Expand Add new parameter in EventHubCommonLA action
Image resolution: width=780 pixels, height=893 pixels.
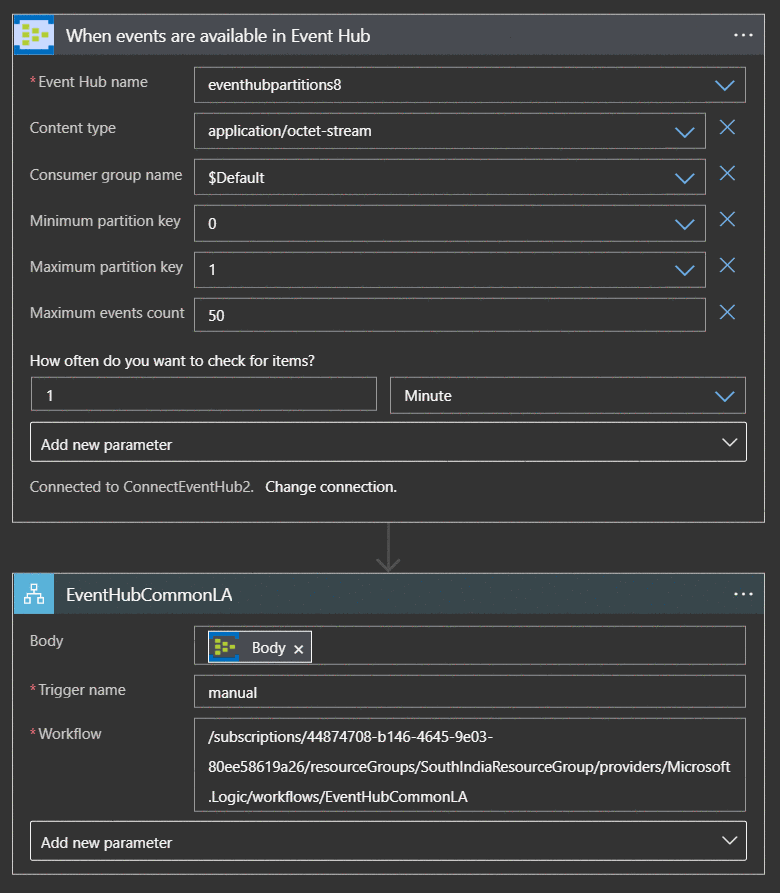[388, 841]
